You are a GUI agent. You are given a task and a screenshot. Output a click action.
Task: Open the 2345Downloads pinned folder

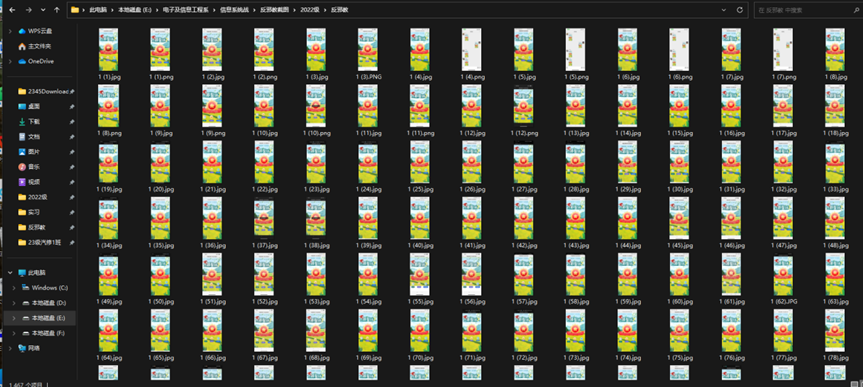click(46, 91)
